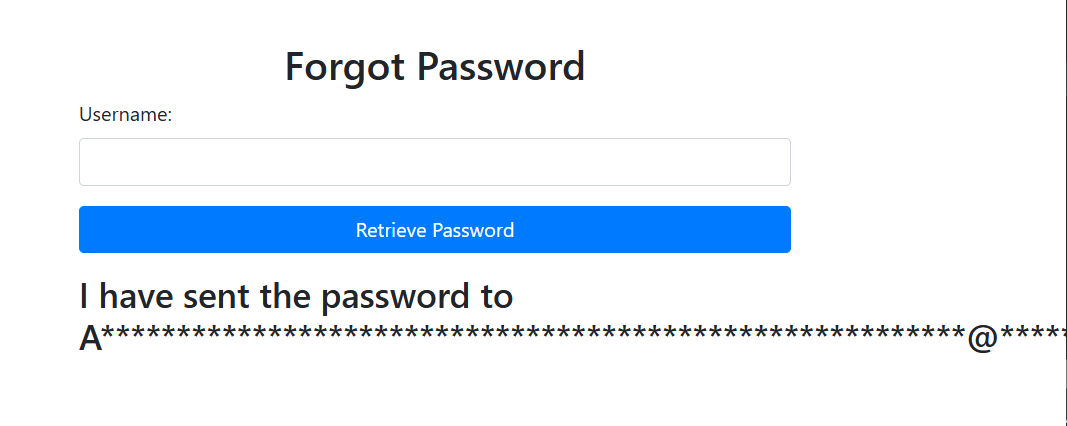
Task: Click the word "to" ending the confirmation line
Action: 492,297
